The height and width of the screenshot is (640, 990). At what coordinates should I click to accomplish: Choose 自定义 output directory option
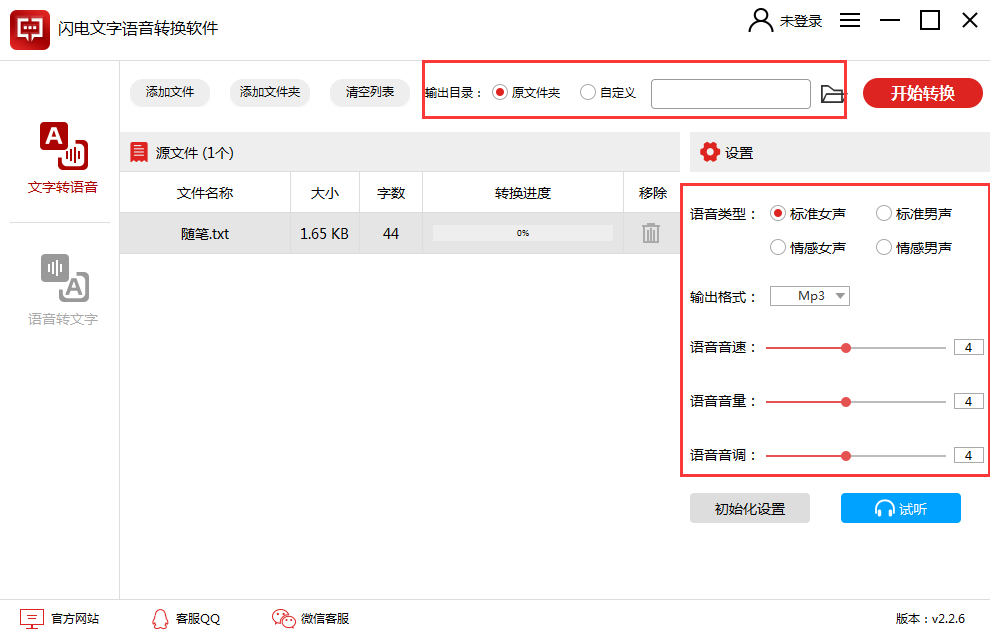(588, 93)
